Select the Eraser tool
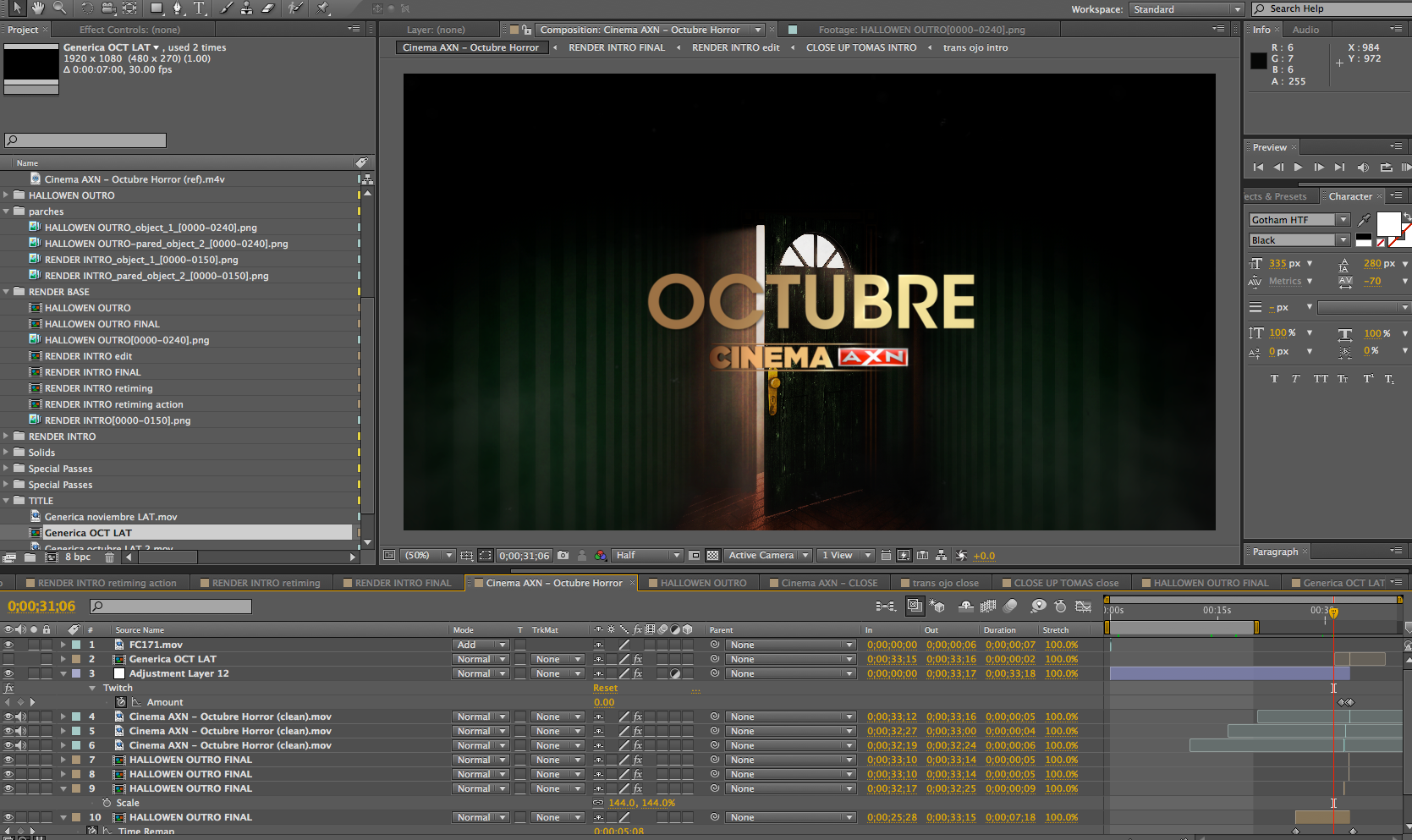Screen dimensions: 1412x840 pyautogui.click(x=267, y=8)
